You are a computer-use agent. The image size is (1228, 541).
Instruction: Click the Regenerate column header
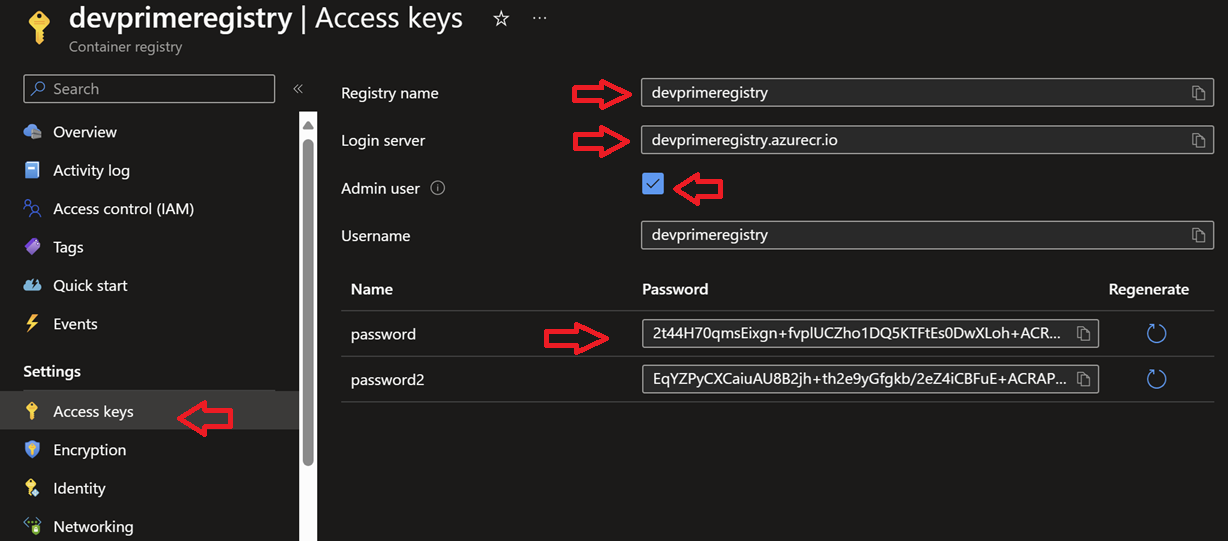1149,289
